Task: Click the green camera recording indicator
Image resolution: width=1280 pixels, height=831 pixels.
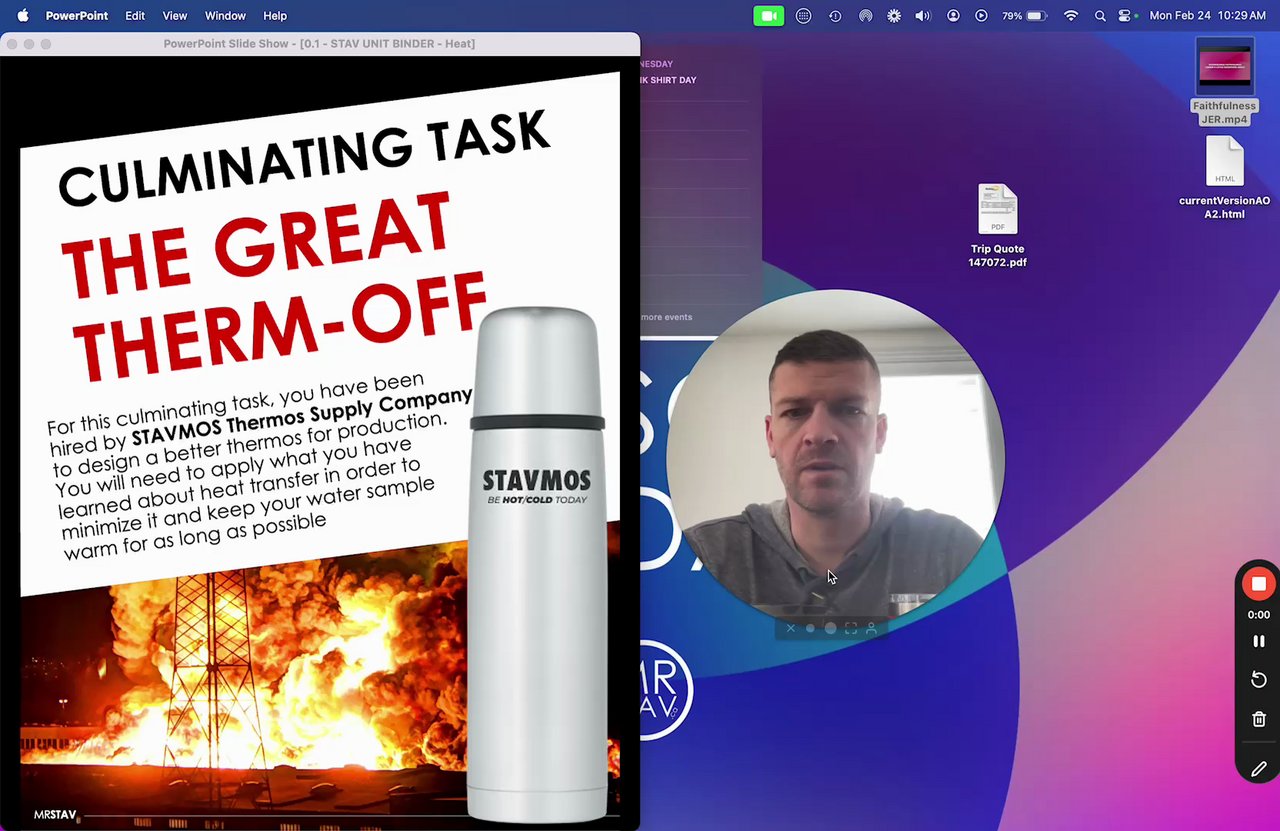Action: 769,16
